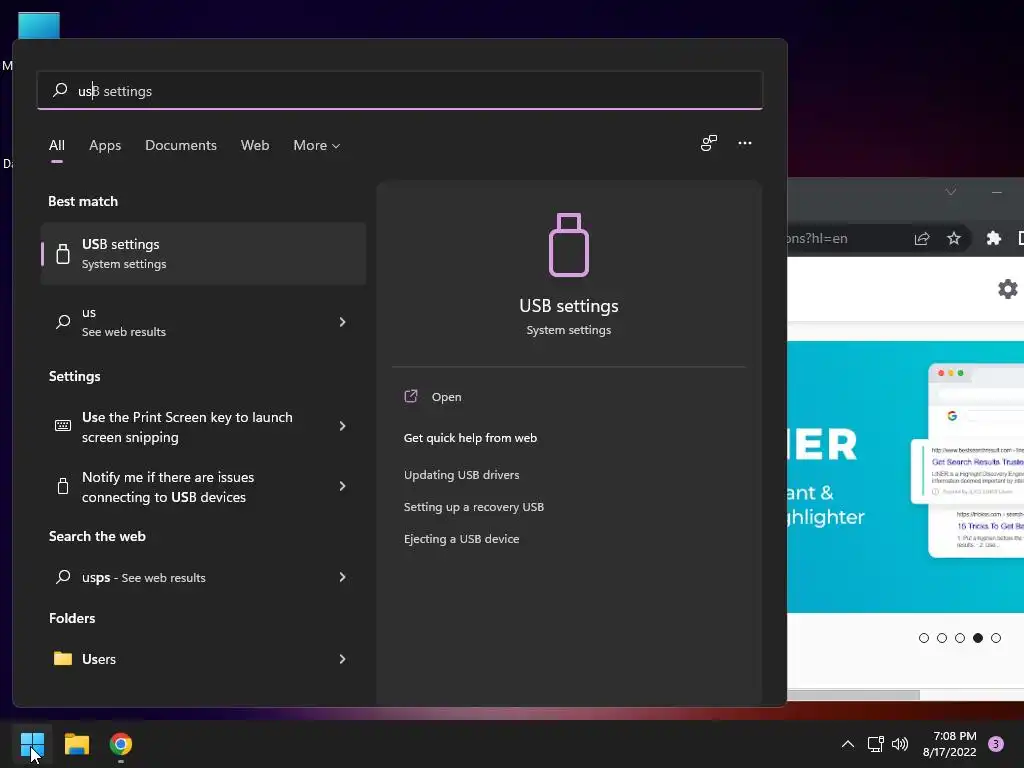Viewport: 1024px width, 768px height.
Task: Click the 'USB settings' title in preview pane
Action: click(569, 306)
